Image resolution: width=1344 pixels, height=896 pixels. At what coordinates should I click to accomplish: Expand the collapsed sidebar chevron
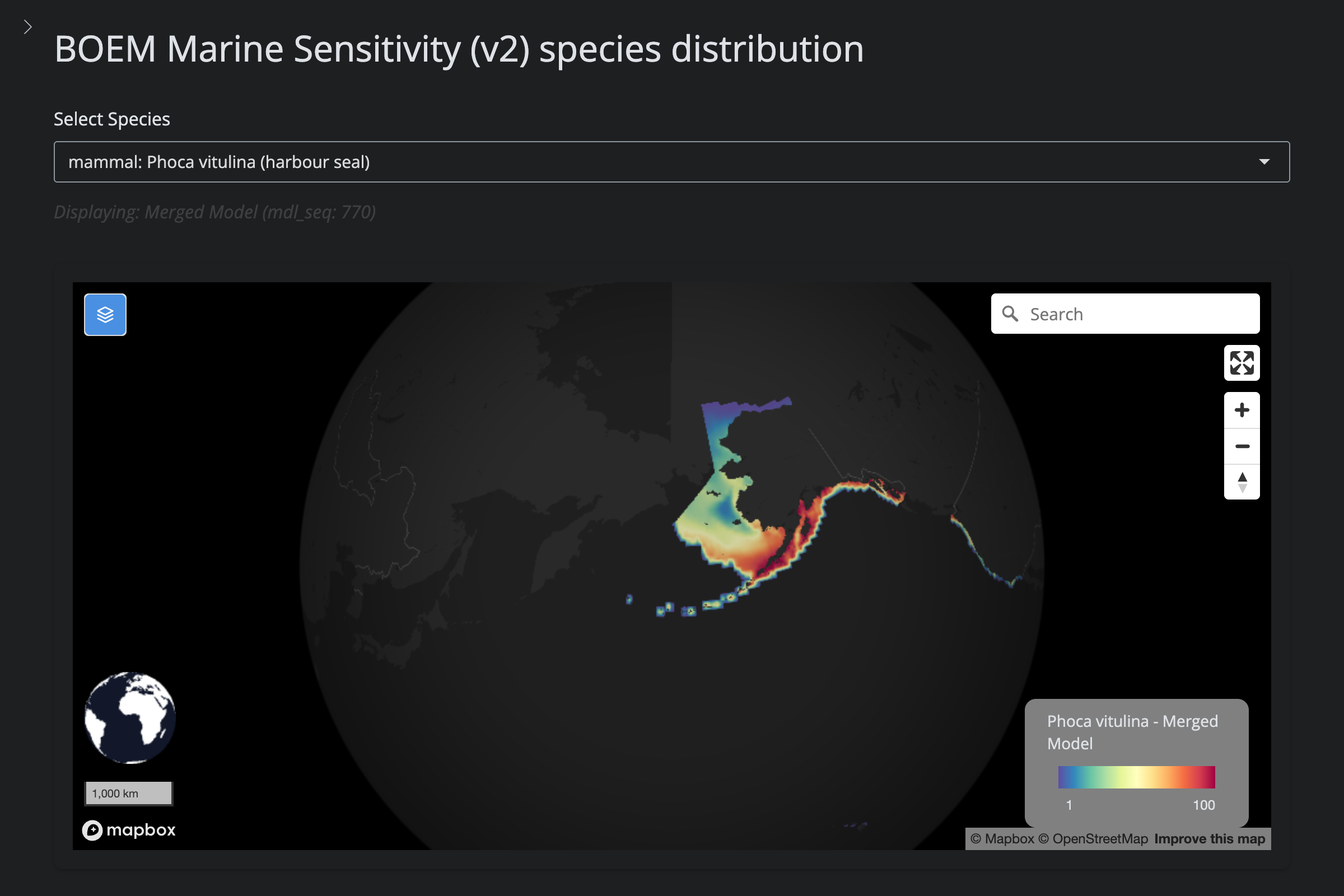pyautogui.click(x=27, y=27)
